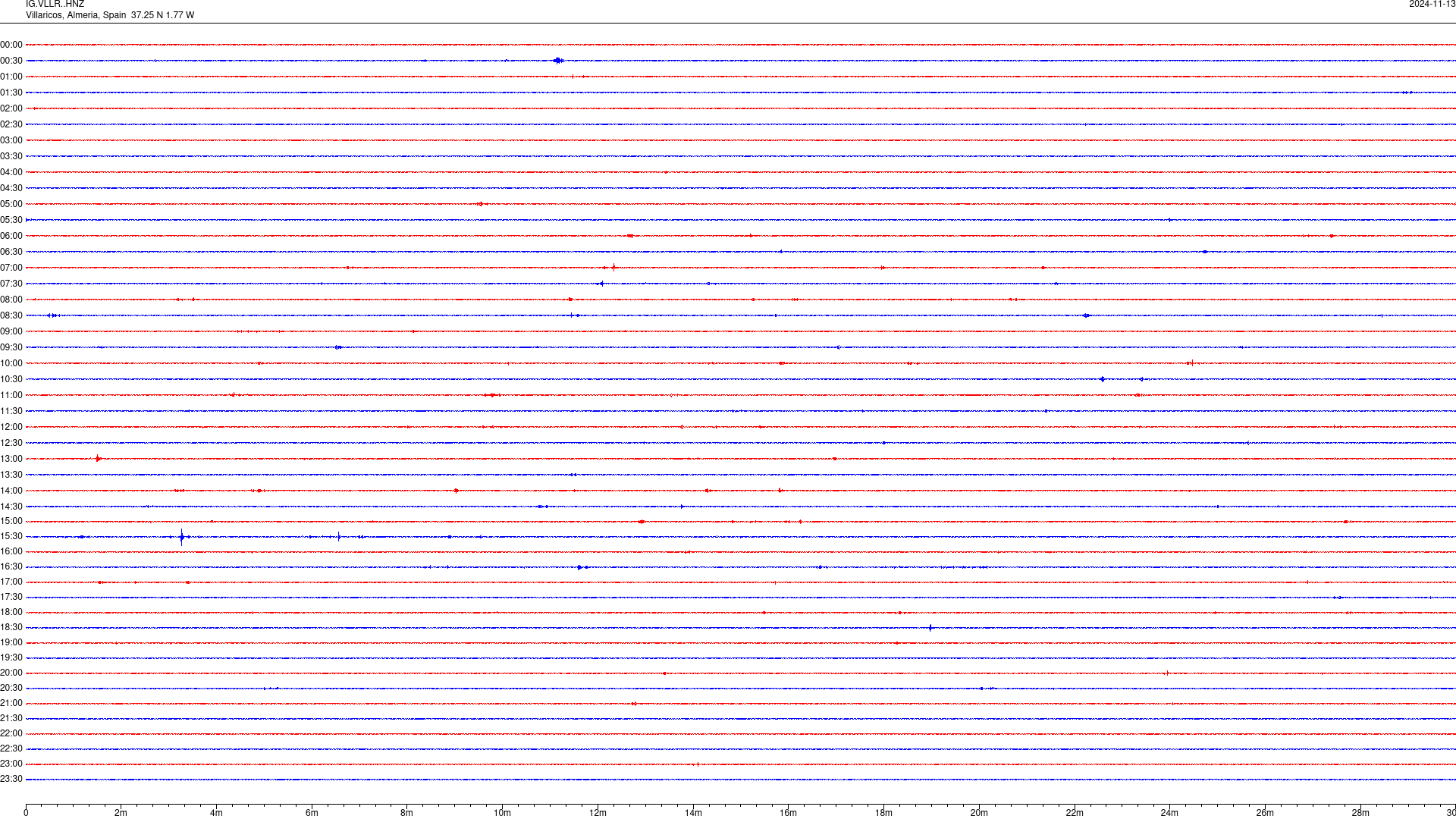The width and height of the screenshot is (1456, 819).
Task: Select the 02:30 trace time label
Action: 11,124
